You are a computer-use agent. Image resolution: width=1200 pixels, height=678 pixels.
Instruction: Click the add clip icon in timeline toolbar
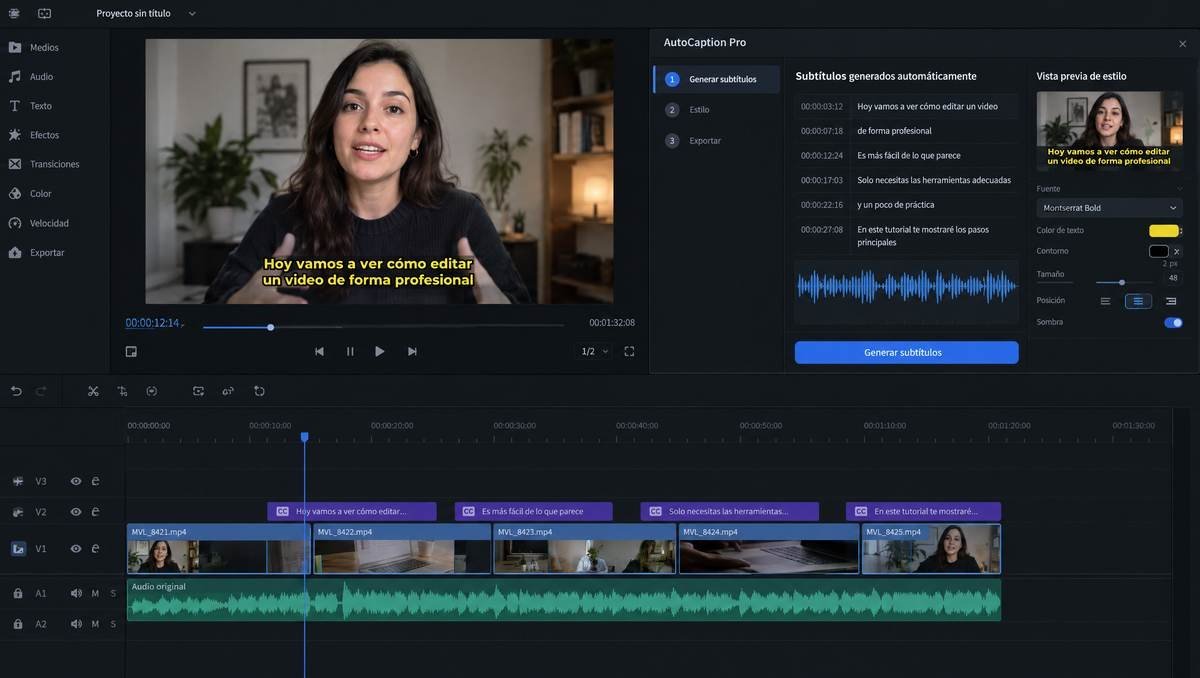(x=198, y=391)
